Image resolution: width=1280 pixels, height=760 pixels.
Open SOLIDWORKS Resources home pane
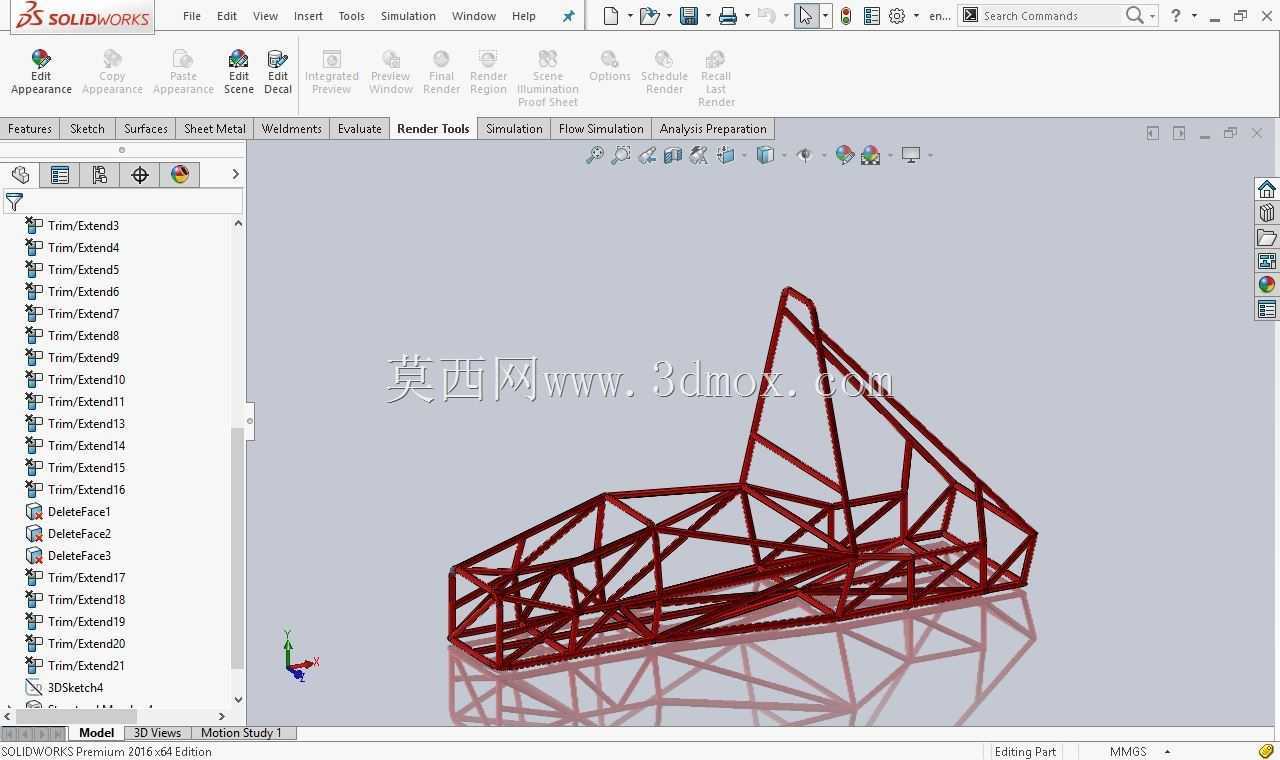pyautogui.click(x=1267, y=189)
